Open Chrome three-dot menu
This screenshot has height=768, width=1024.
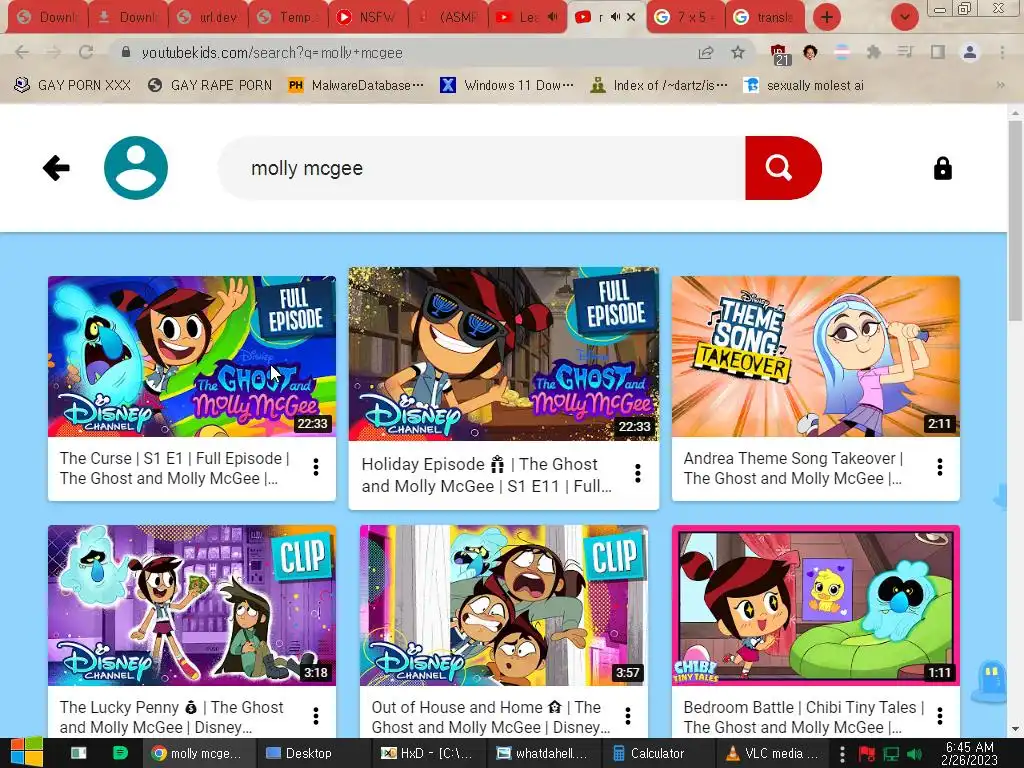[1002, 52]
